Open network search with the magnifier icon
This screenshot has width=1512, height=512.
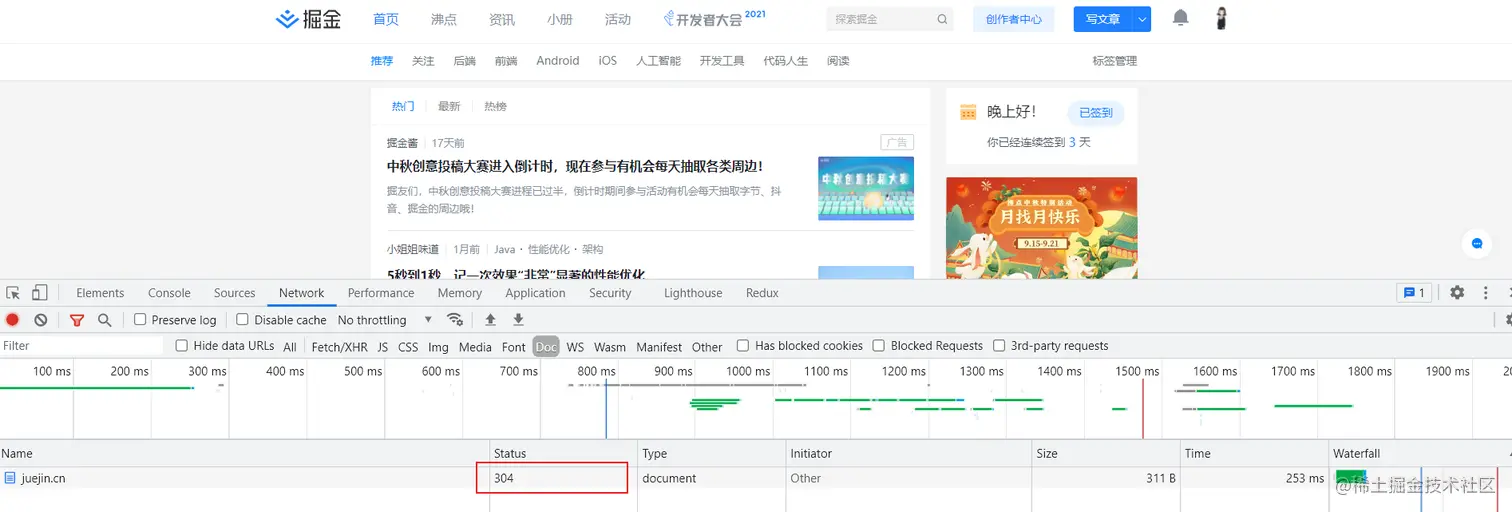pyautogui.click(x=104, y=320)
